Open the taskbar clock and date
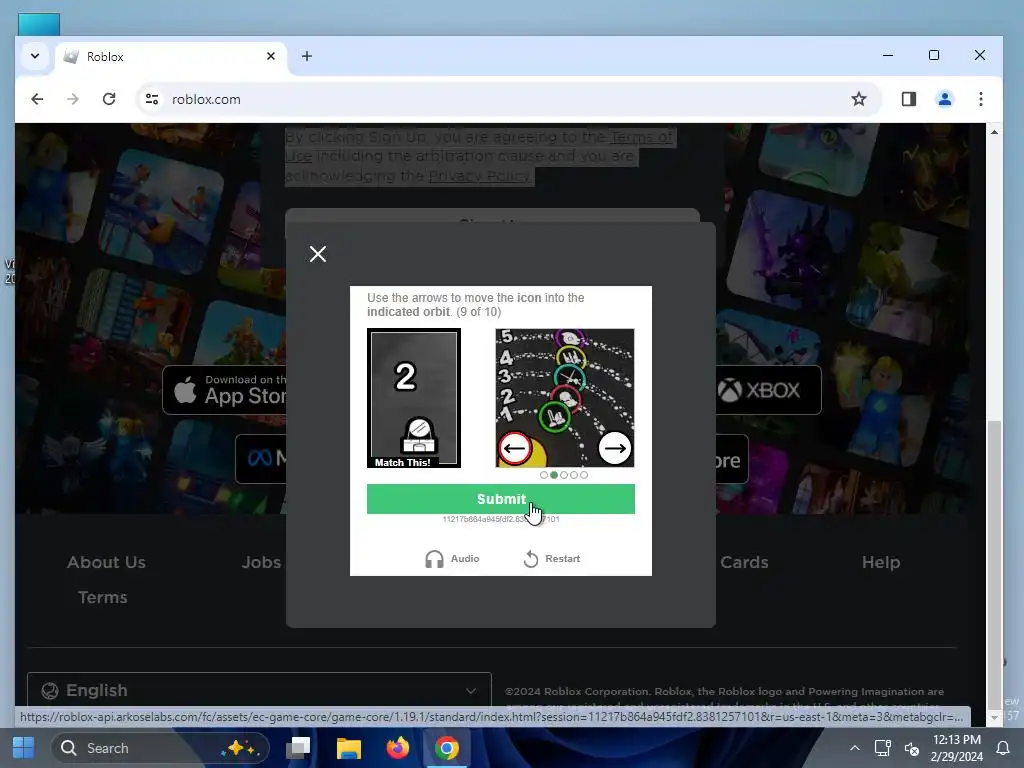The height and width of the screenshot is (768, 1024). [x=957, y=748]
